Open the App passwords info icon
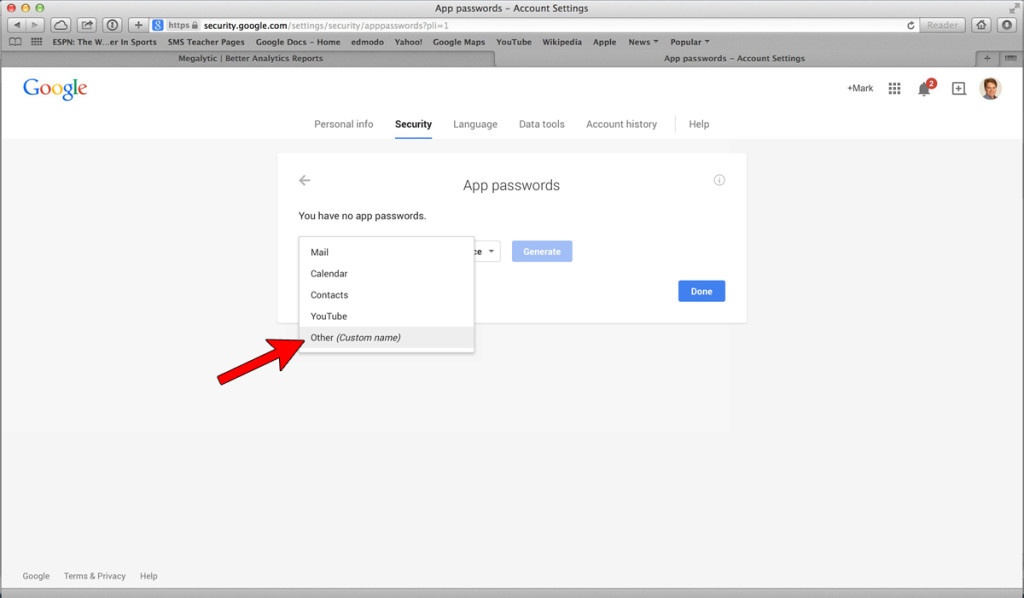 718,180
